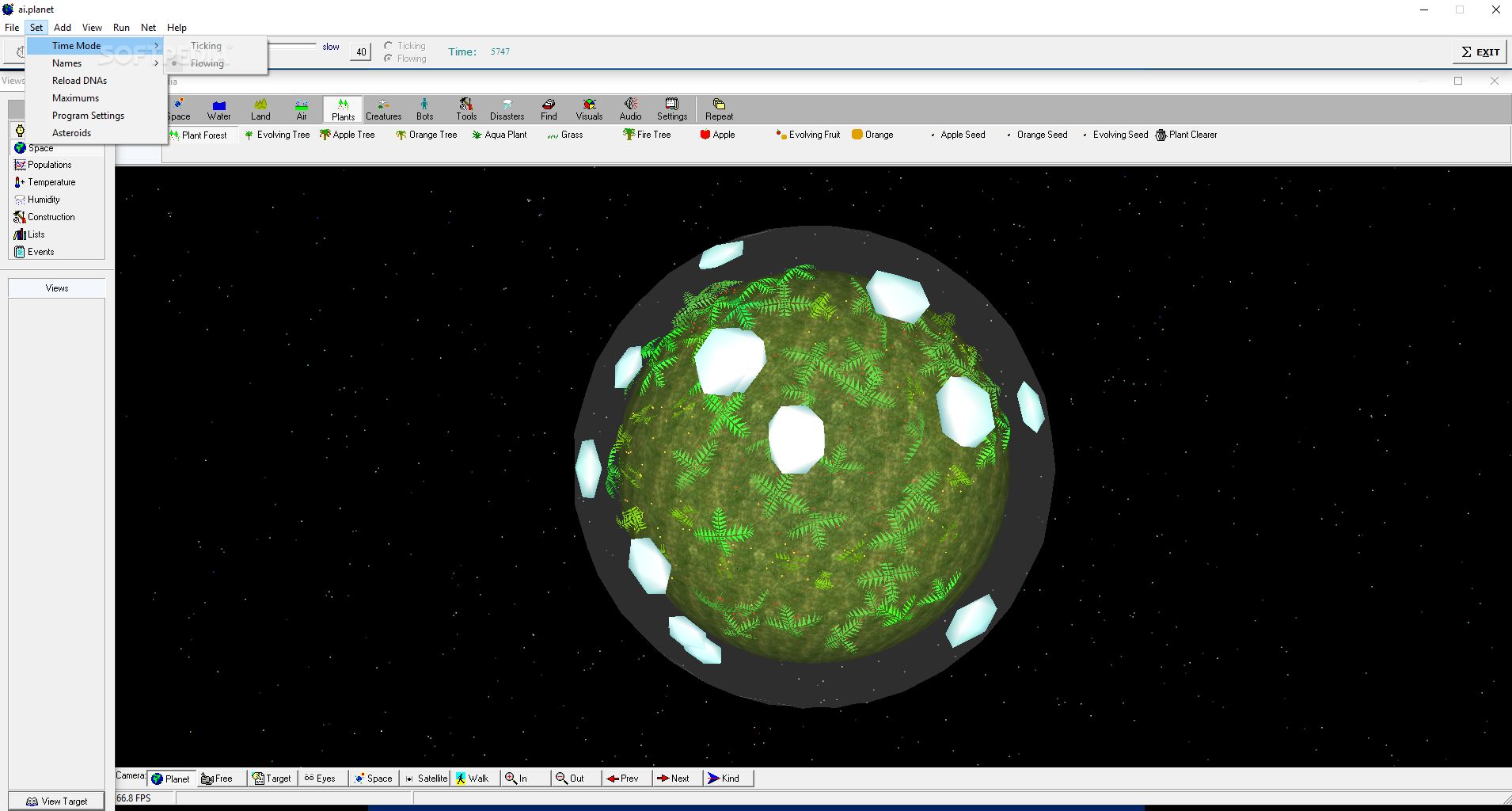This screenshot has width=1512, height=811.
Task: Open Program Settings menu entry
Action: pyautogui.click(x=95, y=116)
